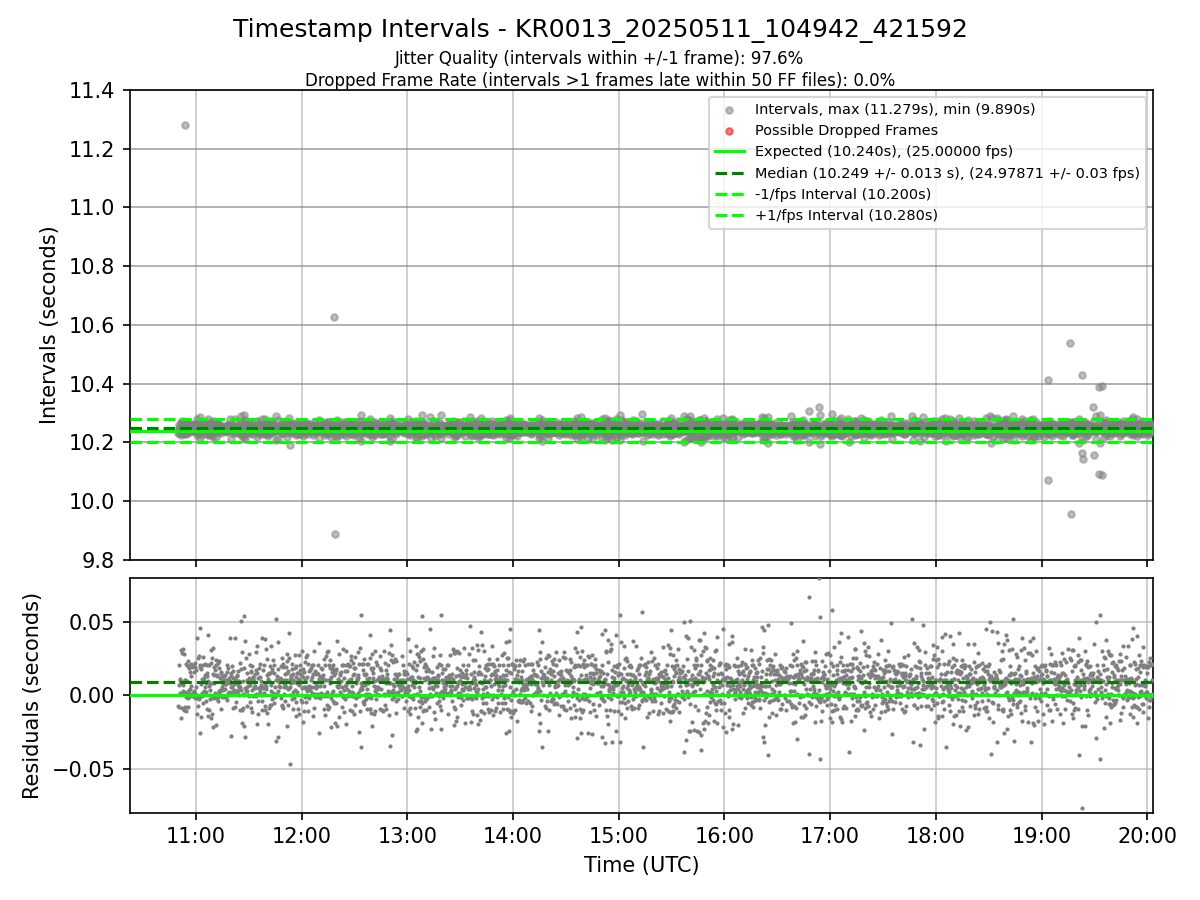
Task: Select the 'Jitter Quality' 97.6% subtitle line
Action: (x=599, y=59)
